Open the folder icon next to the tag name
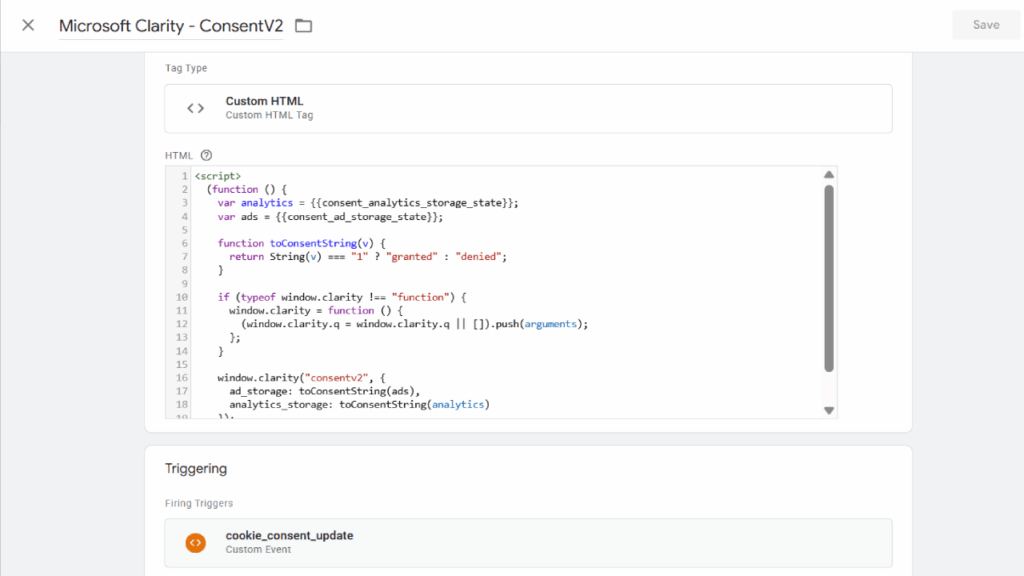 pyautogui.click(x=304, y=26)
